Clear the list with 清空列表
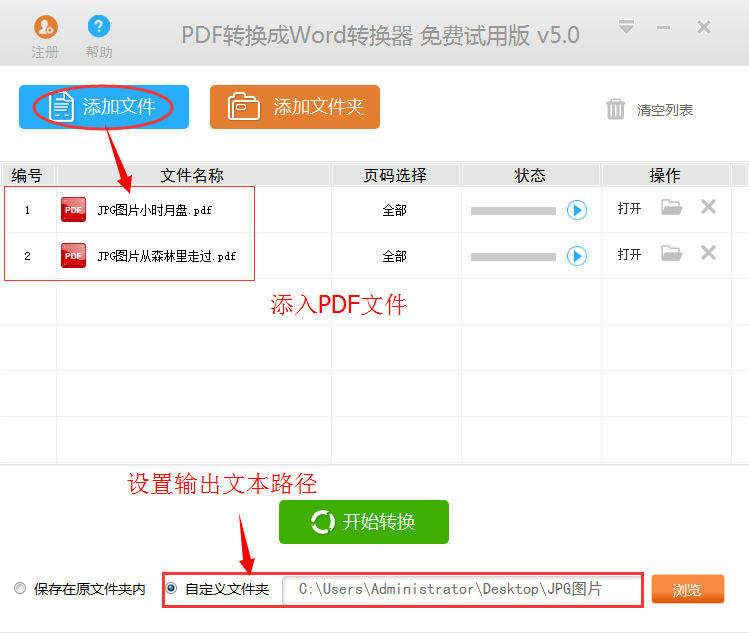Screen dimensions: 749x633 point(650,109)
